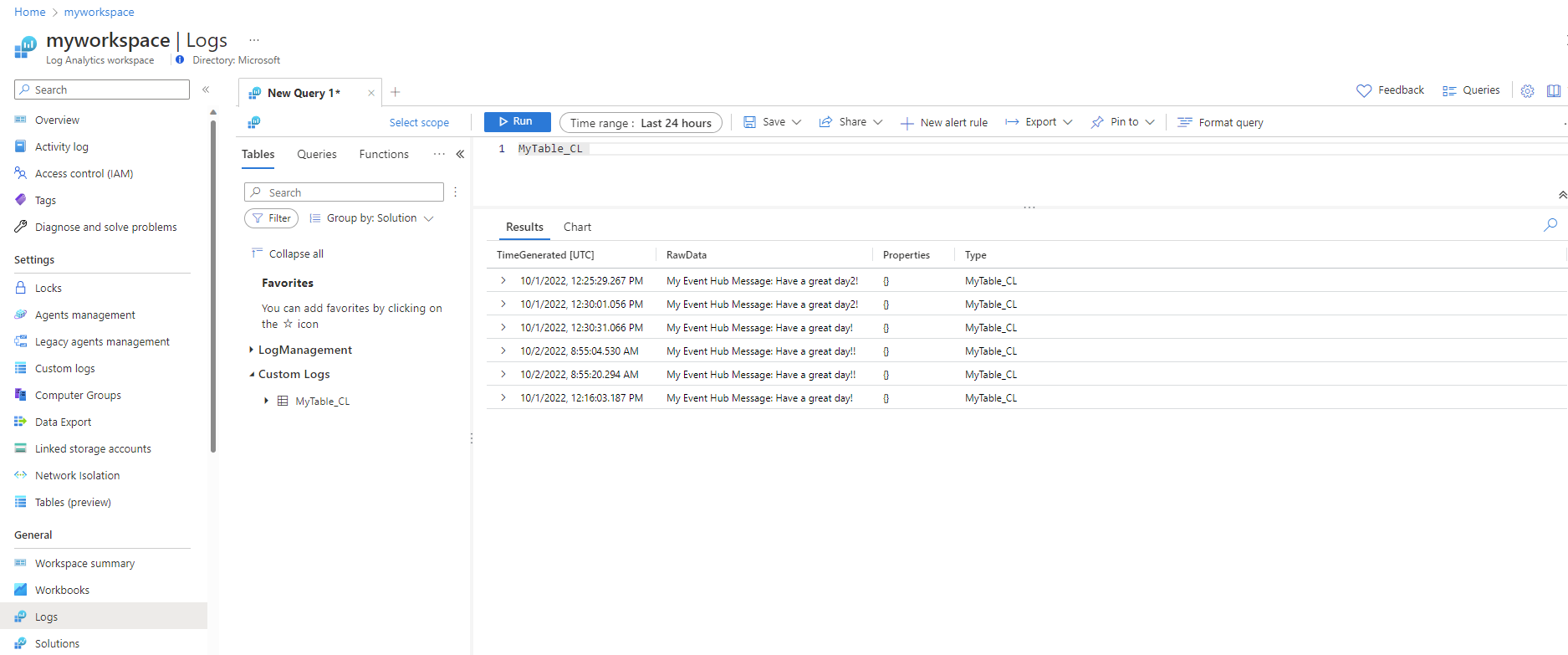This screenshot has height=655, width=1568.
Task: Open the Filter button for tables
Action: coord(271,218)
